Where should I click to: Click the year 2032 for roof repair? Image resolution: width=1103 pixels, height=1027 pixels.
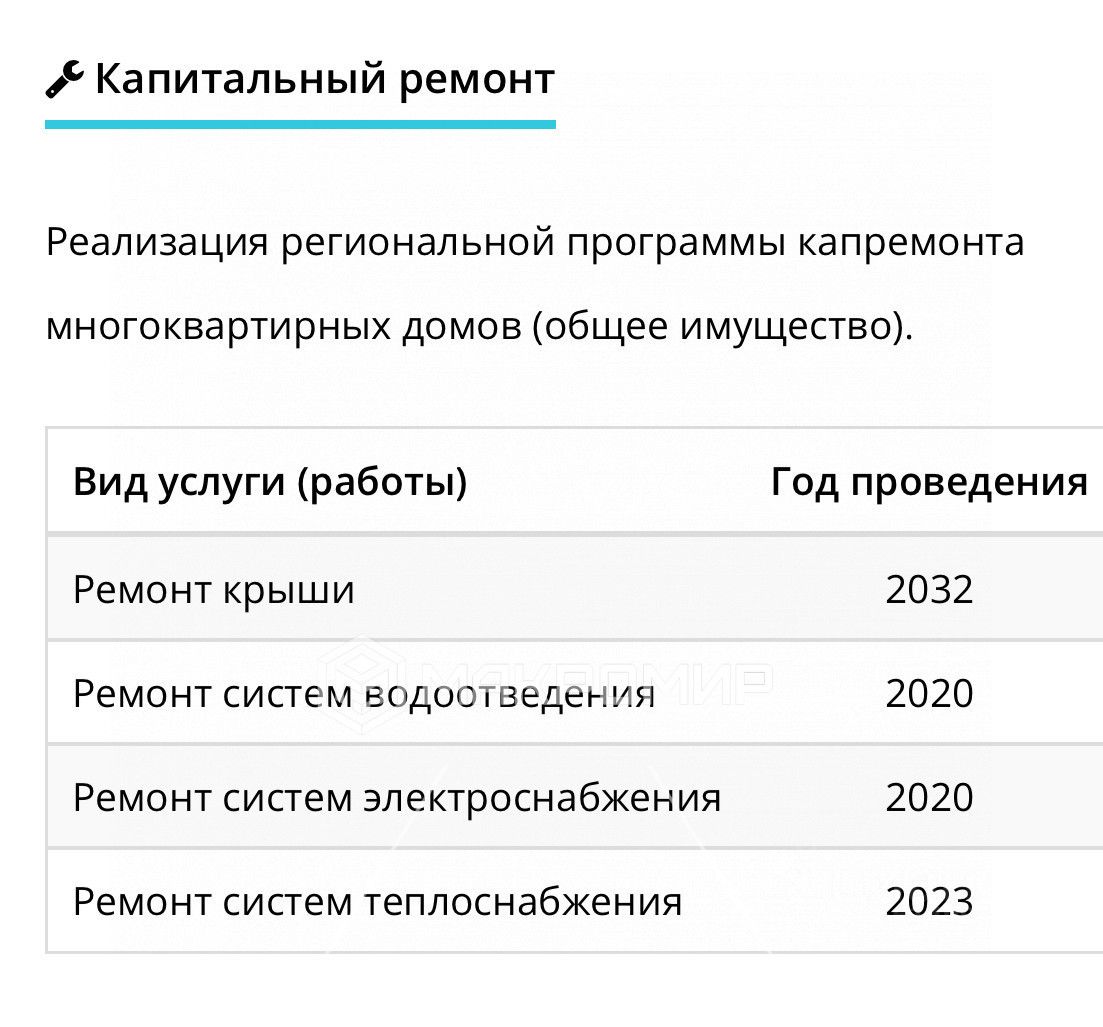pyautogui.click(x=929, y=589)
